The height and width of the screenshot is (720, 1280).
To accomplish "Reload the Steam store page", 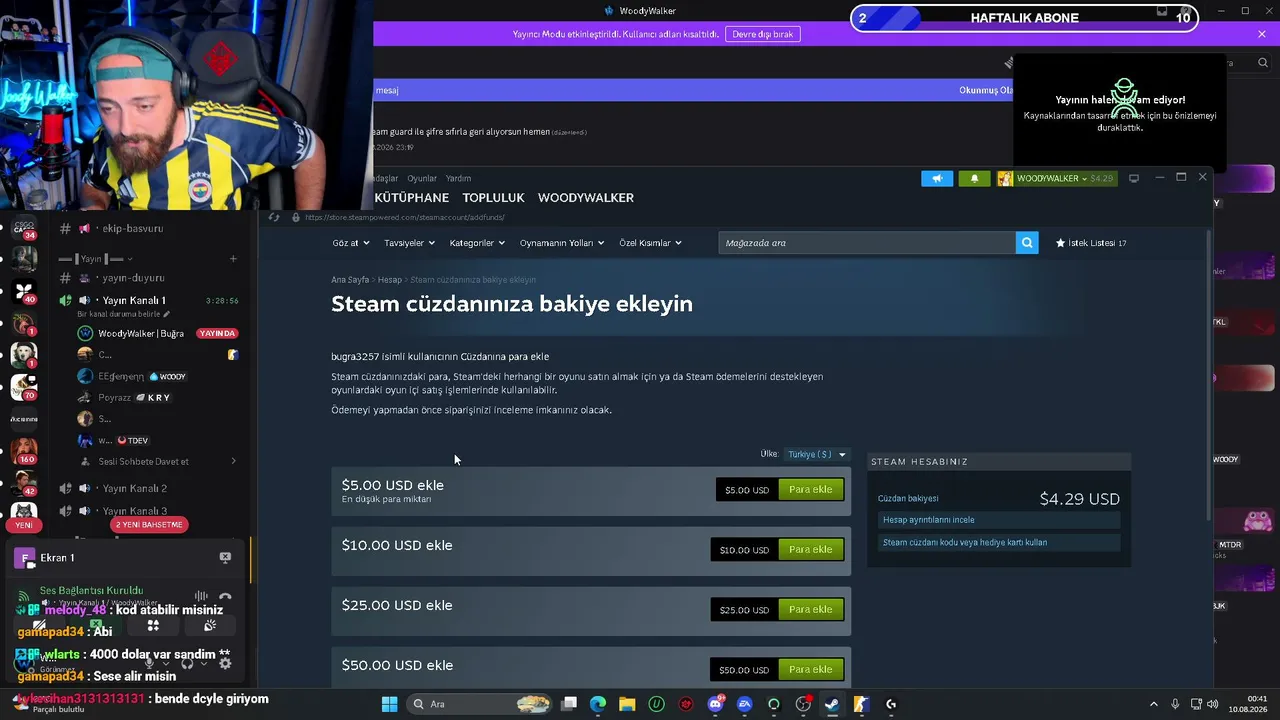I will point(274,217).
